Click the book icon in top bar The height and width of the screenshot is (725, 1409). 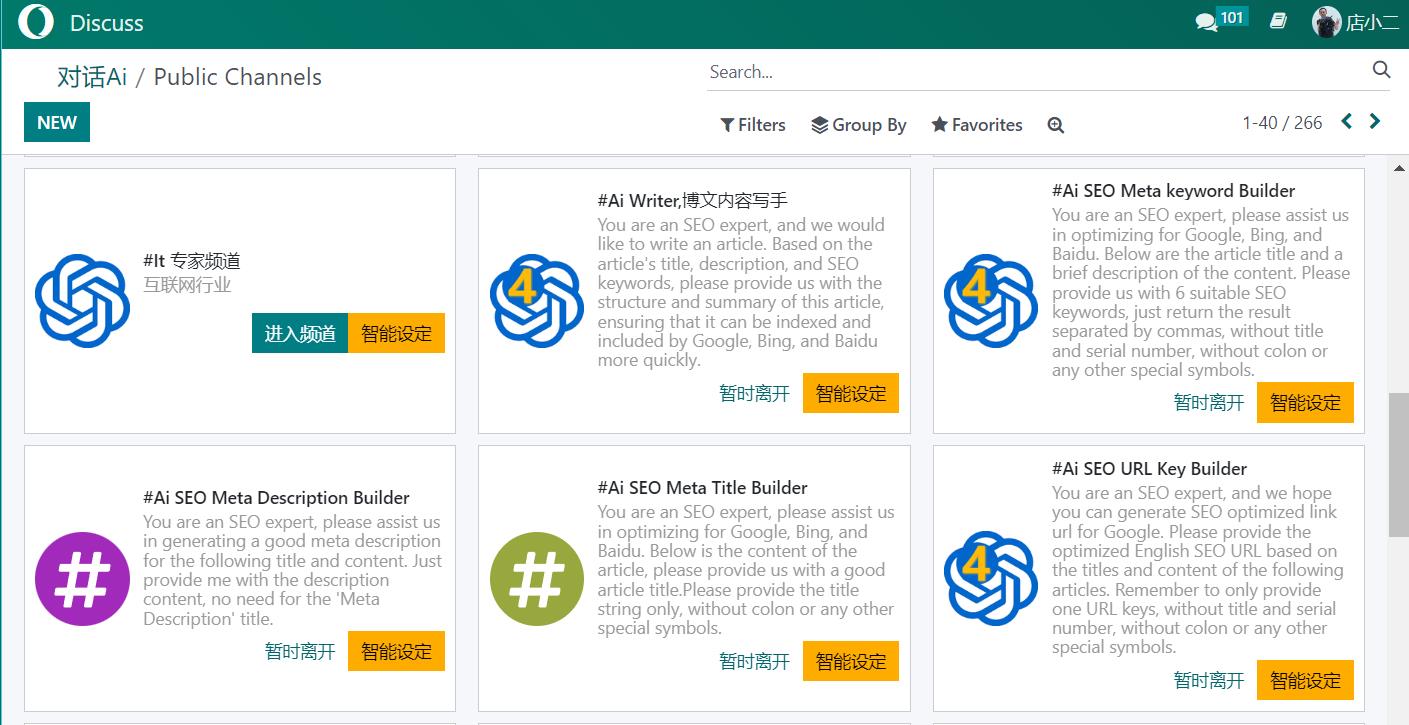point(1278,21)
